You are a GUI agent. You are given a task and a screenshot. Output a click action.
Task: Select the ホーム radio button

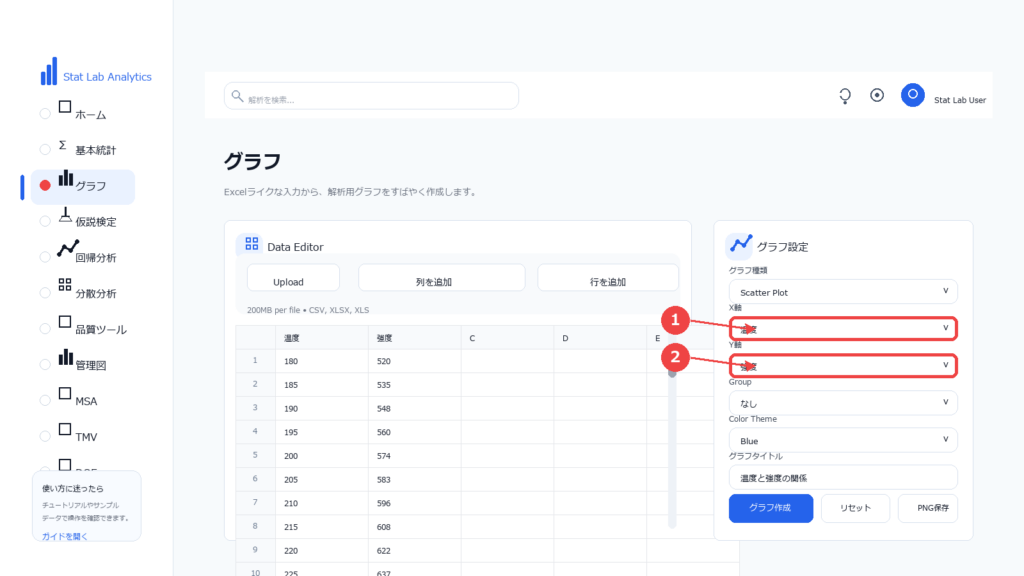pyautogui.click(x=45, y=114)
